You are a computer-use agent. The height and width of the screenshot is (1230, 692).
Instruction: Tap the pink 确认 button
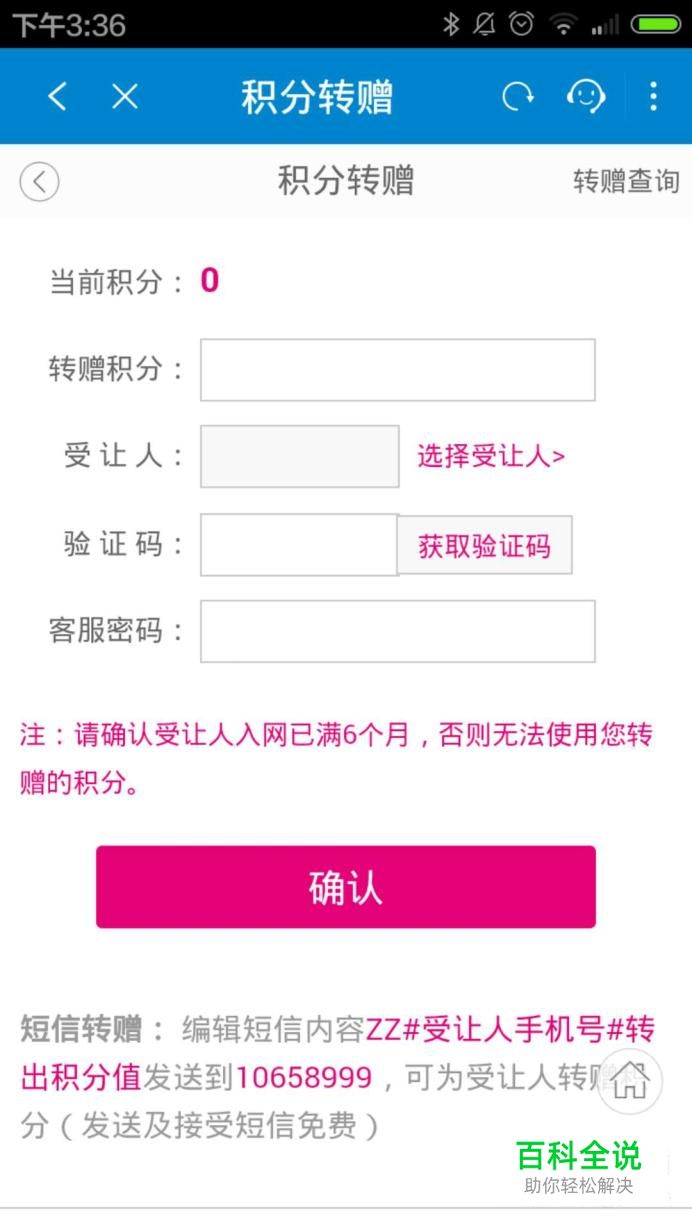(x=346, y=887)
